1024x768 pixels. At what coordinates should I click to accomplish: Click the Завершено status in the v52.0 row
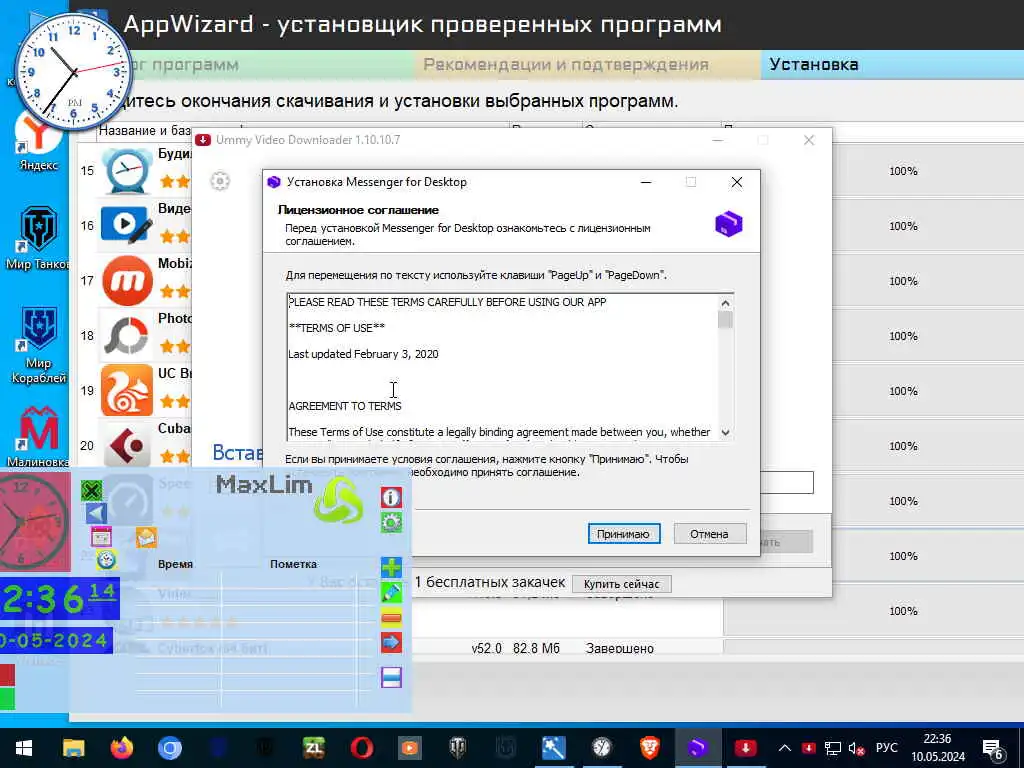point(620,648)
